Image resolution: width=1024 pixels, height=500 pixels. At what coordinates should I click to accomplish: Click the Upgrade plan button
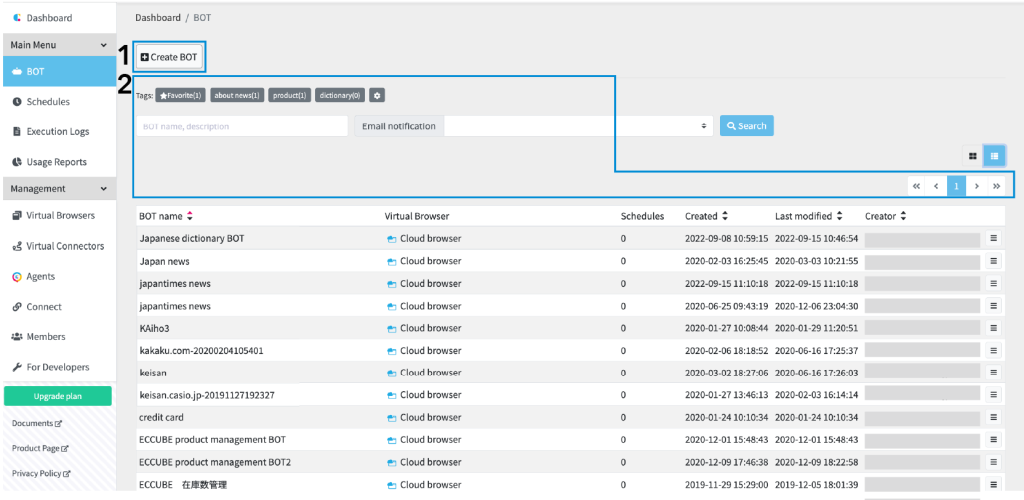coord(57,396)
